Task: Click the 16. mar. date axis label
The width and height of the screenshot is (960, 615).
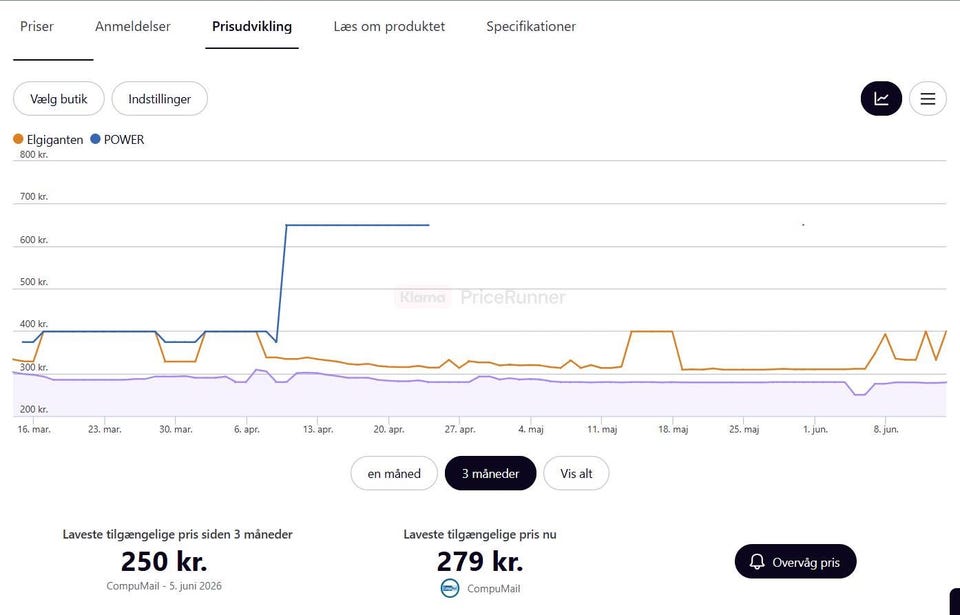Action: pyautogui.click(x=34, y=429)
